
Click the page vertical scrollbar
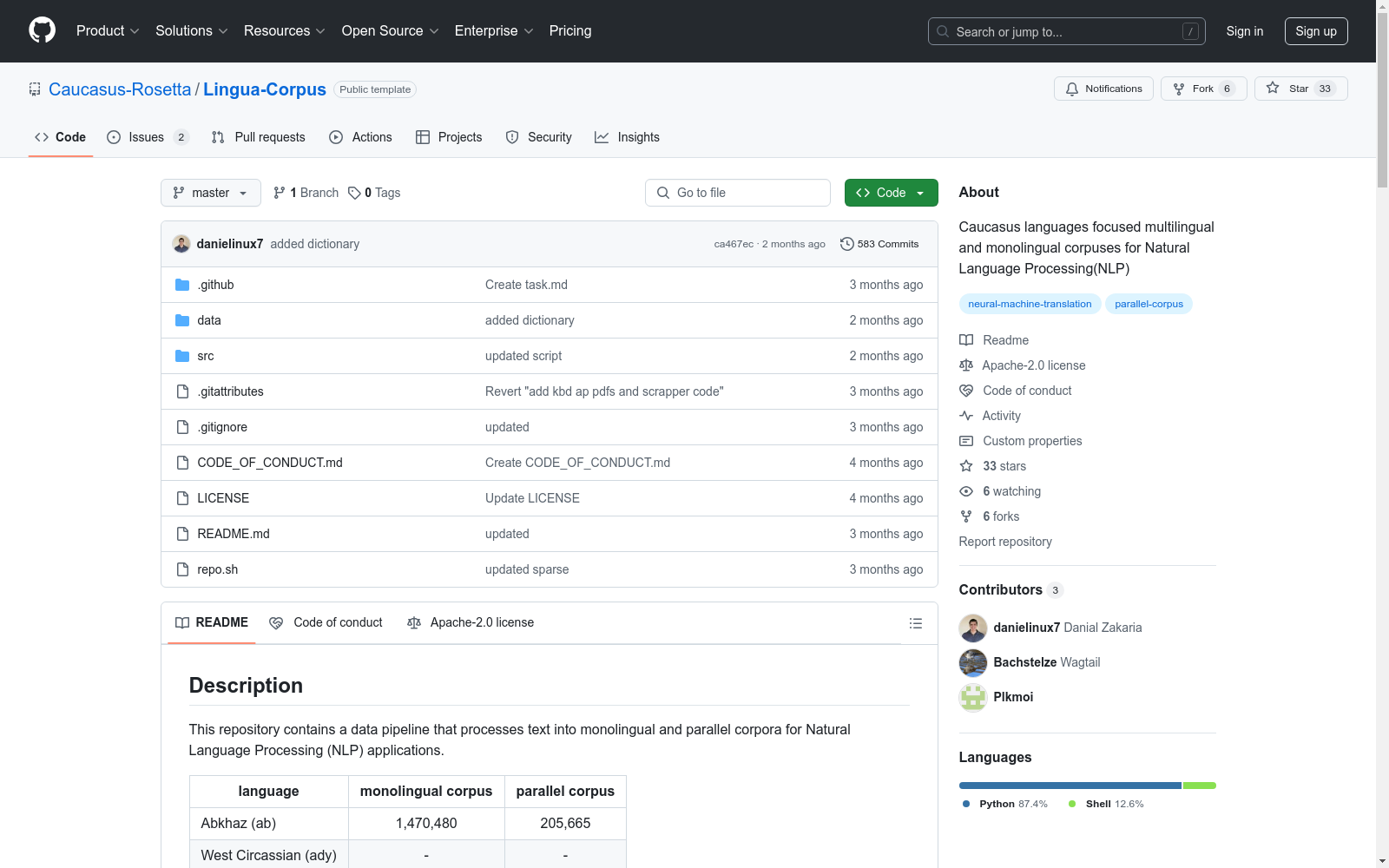tap(1382, 434)
